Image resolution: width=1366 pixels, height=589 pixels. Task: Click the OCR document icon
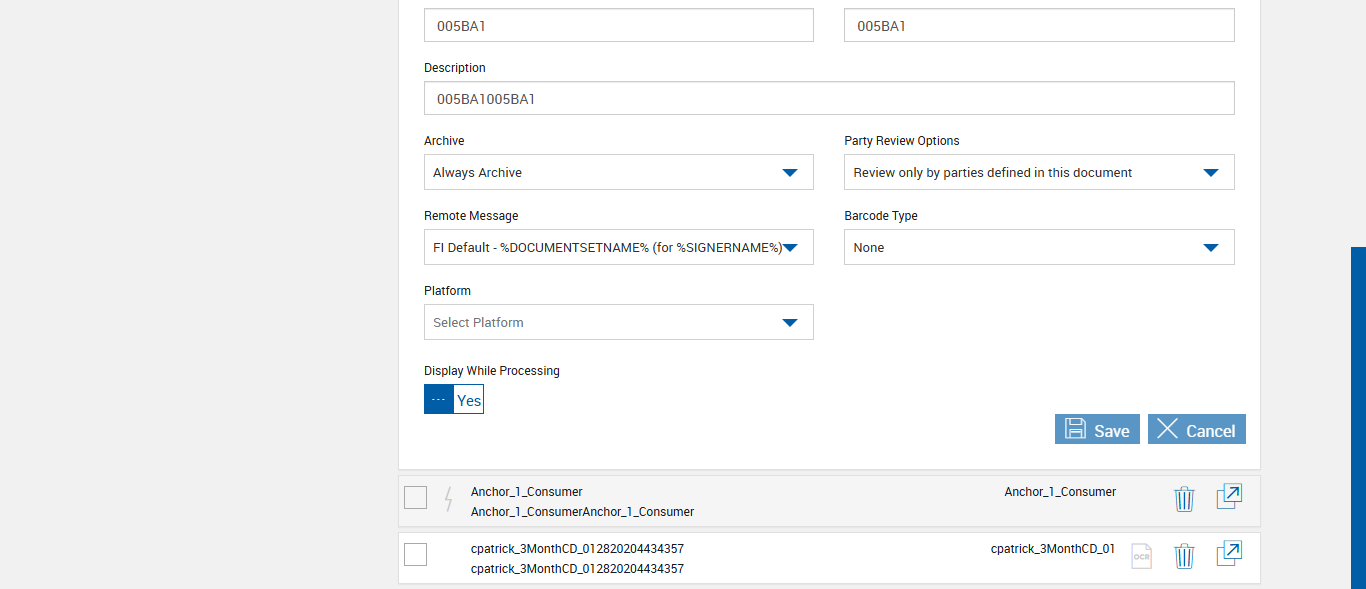click(x=1141, y=556)
